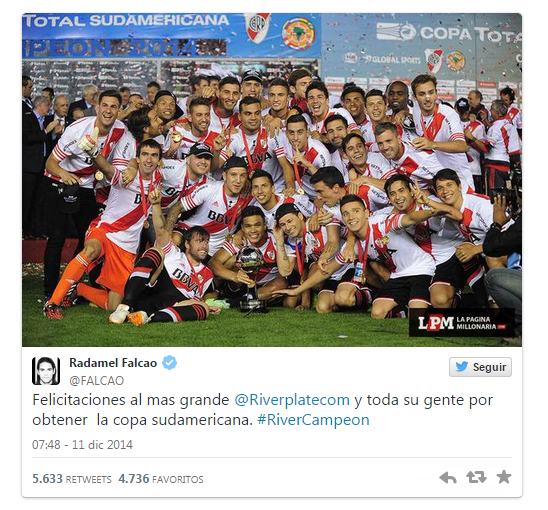Image resolution: width=548 pixels, height=510 pixels.
Task: Open tweet timestamp 07:48 - 11 dic 2014
Action: (x=82, y=445)
